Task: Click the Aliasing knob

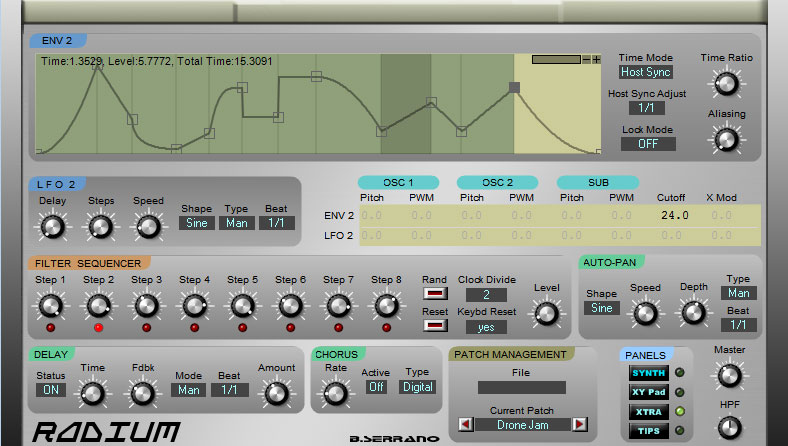Action: point(727,139)
